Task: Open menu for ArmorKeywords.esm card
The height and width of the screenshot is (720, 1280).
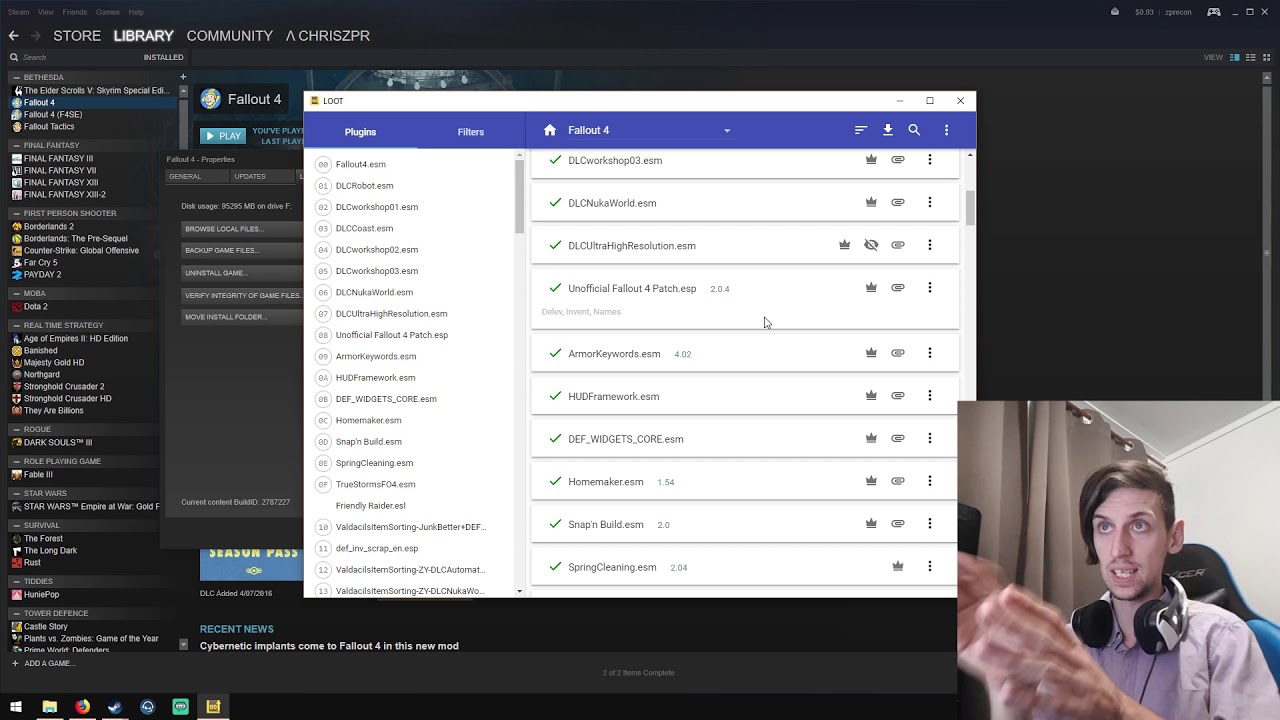Action: 929,353
